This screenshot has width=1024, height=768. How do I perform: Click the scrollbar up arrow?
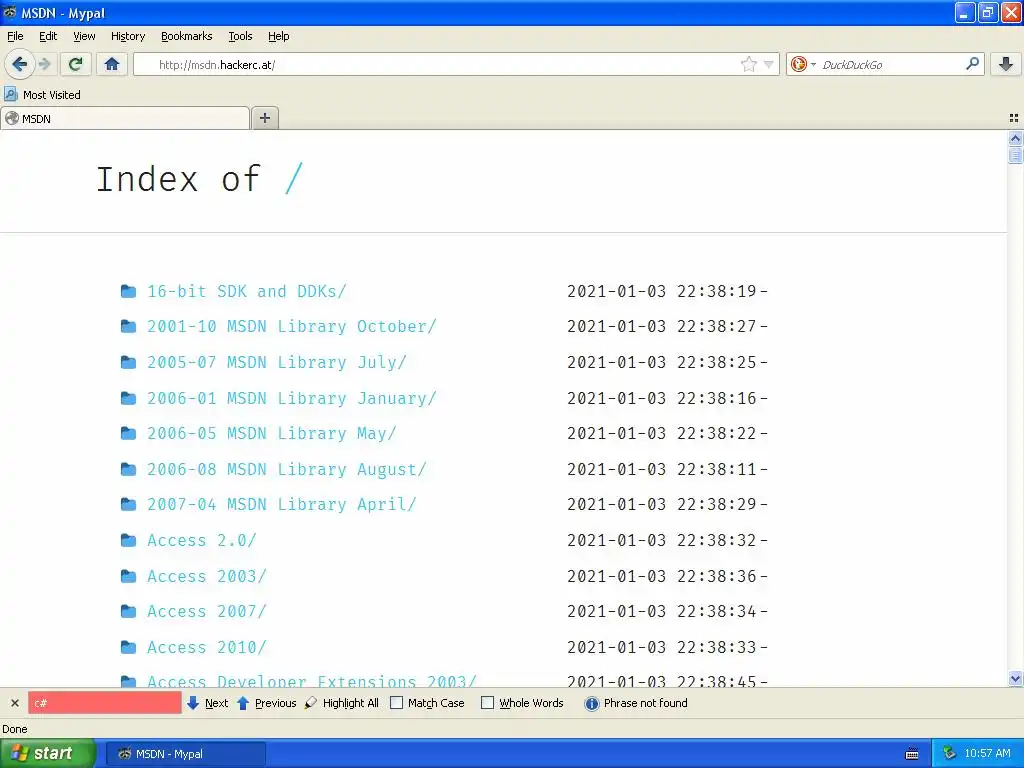pos(1015,138)
